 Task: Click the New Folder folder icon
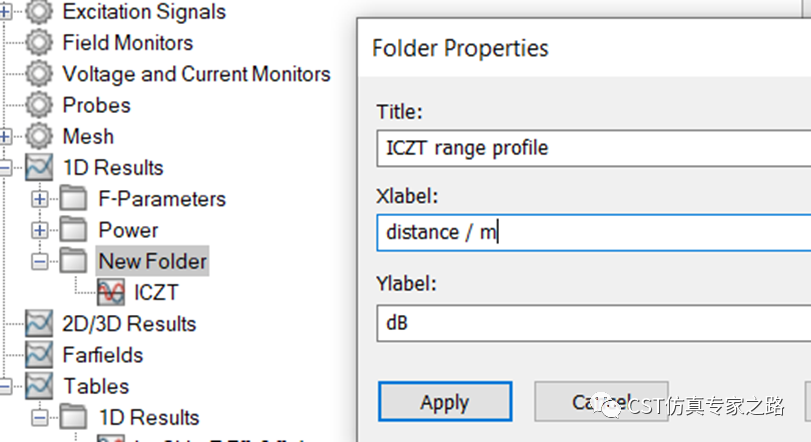coord(73,261)
